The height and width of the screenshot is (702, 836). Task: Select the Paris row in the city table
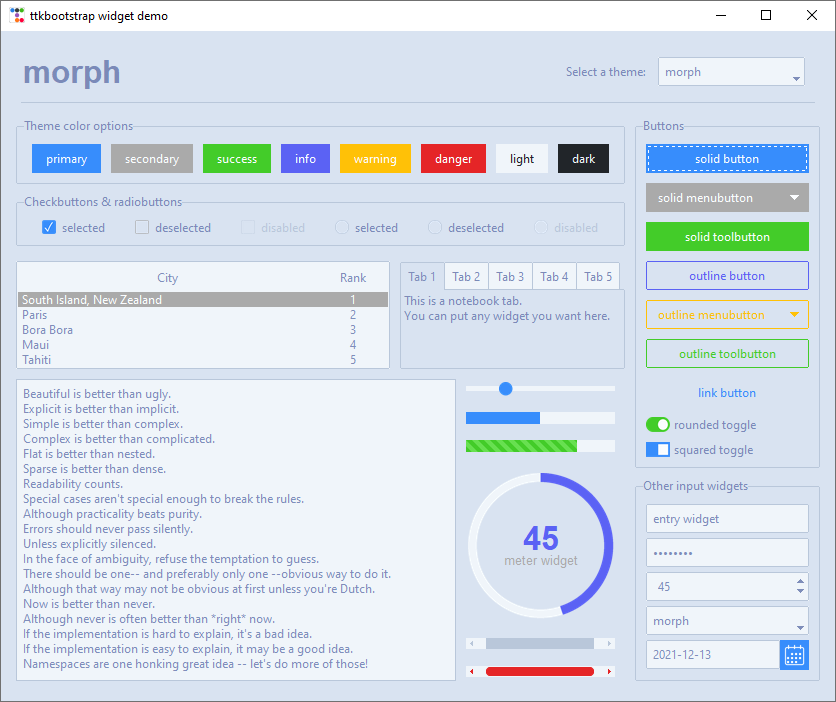coord(150,314)
